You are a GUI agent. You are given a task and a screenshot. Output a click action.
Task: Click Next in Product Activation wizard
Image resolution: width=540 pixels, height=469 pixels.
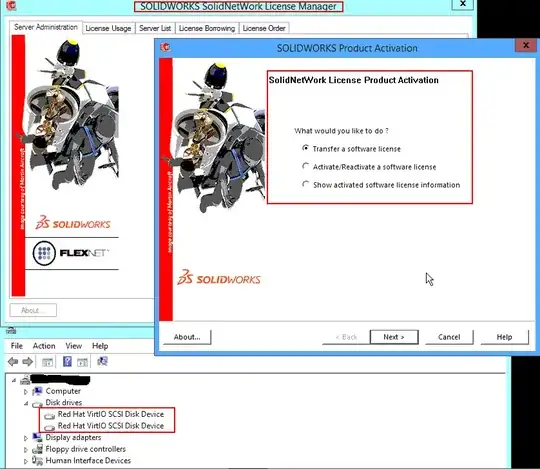[x=394, y=337]
